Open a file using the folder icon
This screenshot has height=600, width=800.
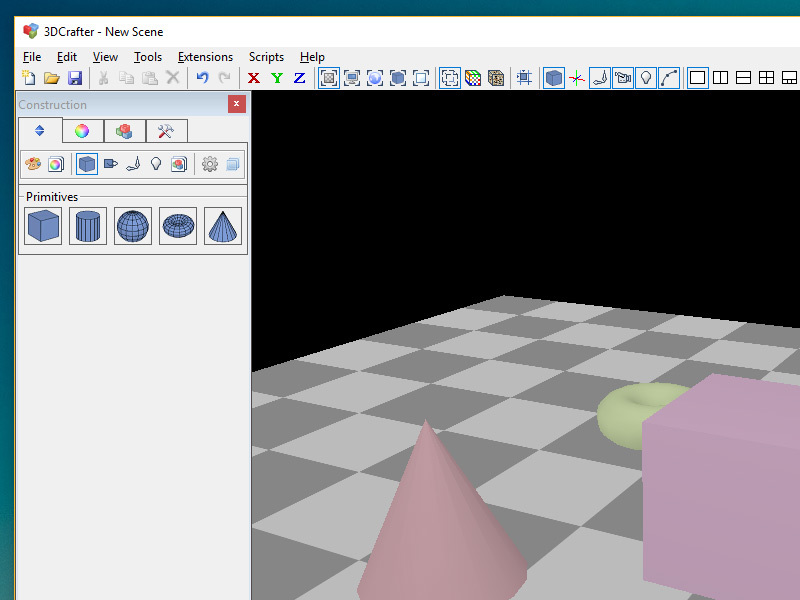coord(52,78)
